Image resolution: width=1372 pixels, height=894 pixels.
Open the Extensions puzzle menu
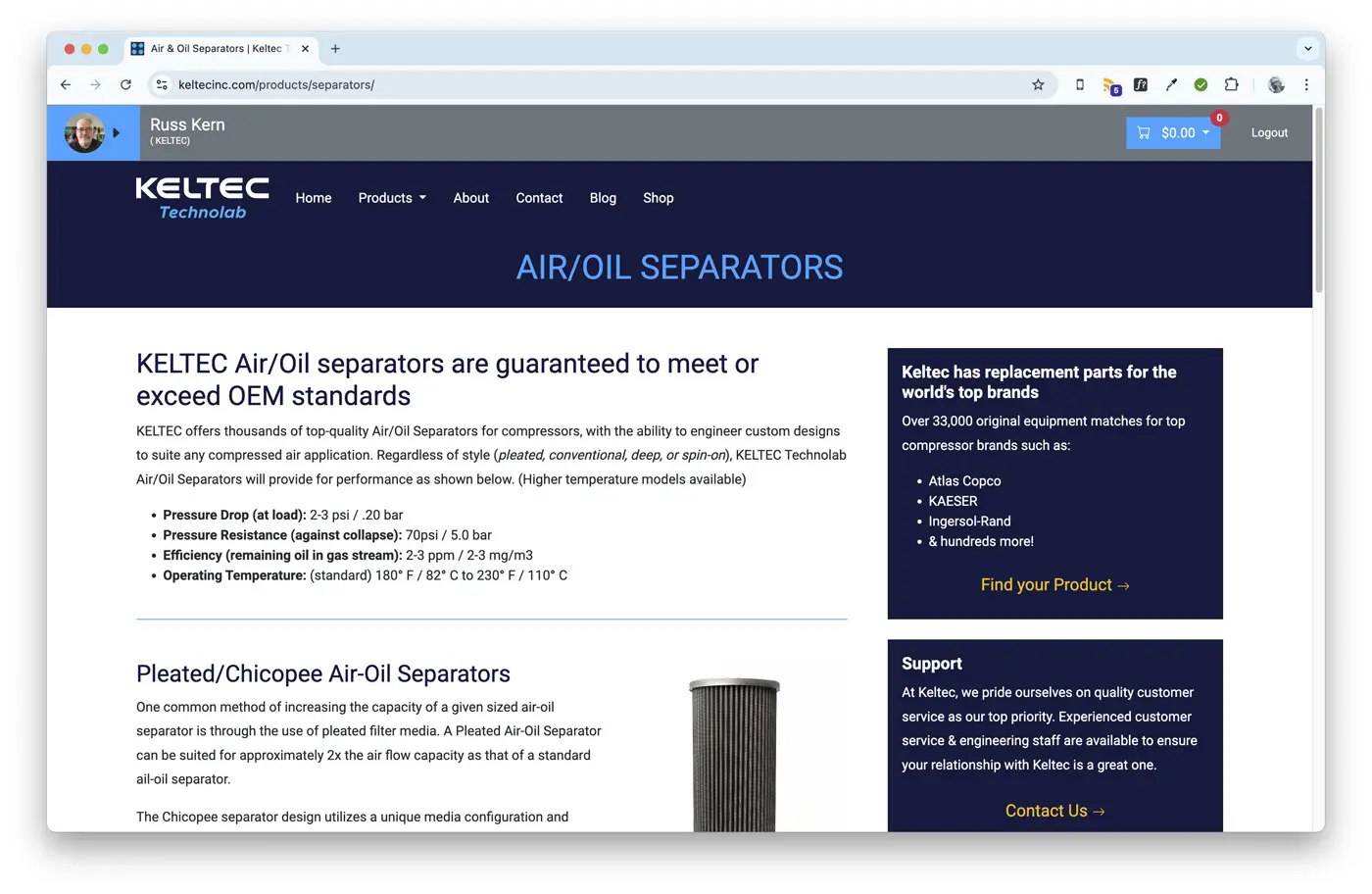[1232, 85]
